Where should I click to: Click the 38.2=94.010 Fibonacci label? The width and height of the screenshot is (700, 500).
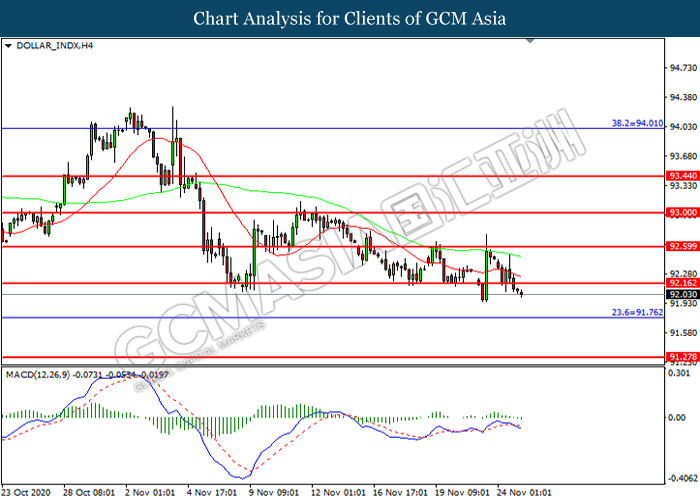pyautogui.click(x=637, y=122)
